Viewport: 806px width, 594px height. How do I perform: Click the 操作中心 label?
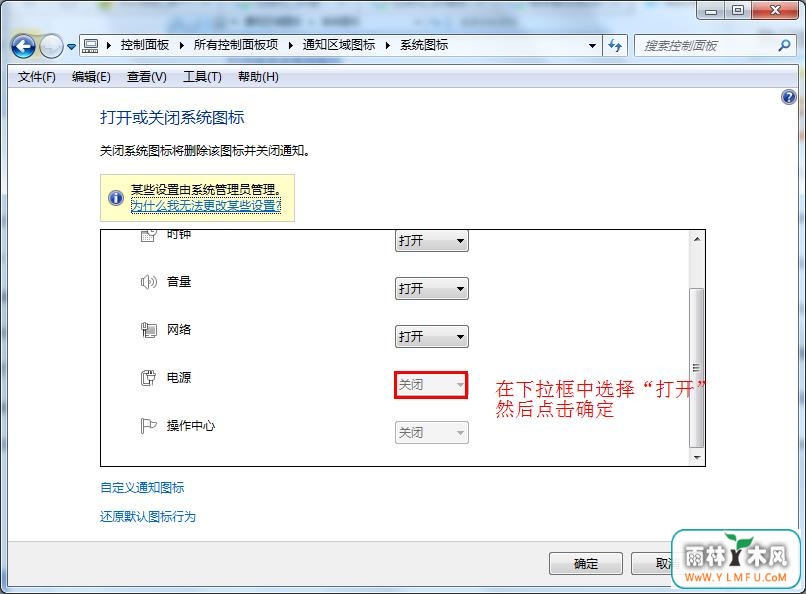191,425
